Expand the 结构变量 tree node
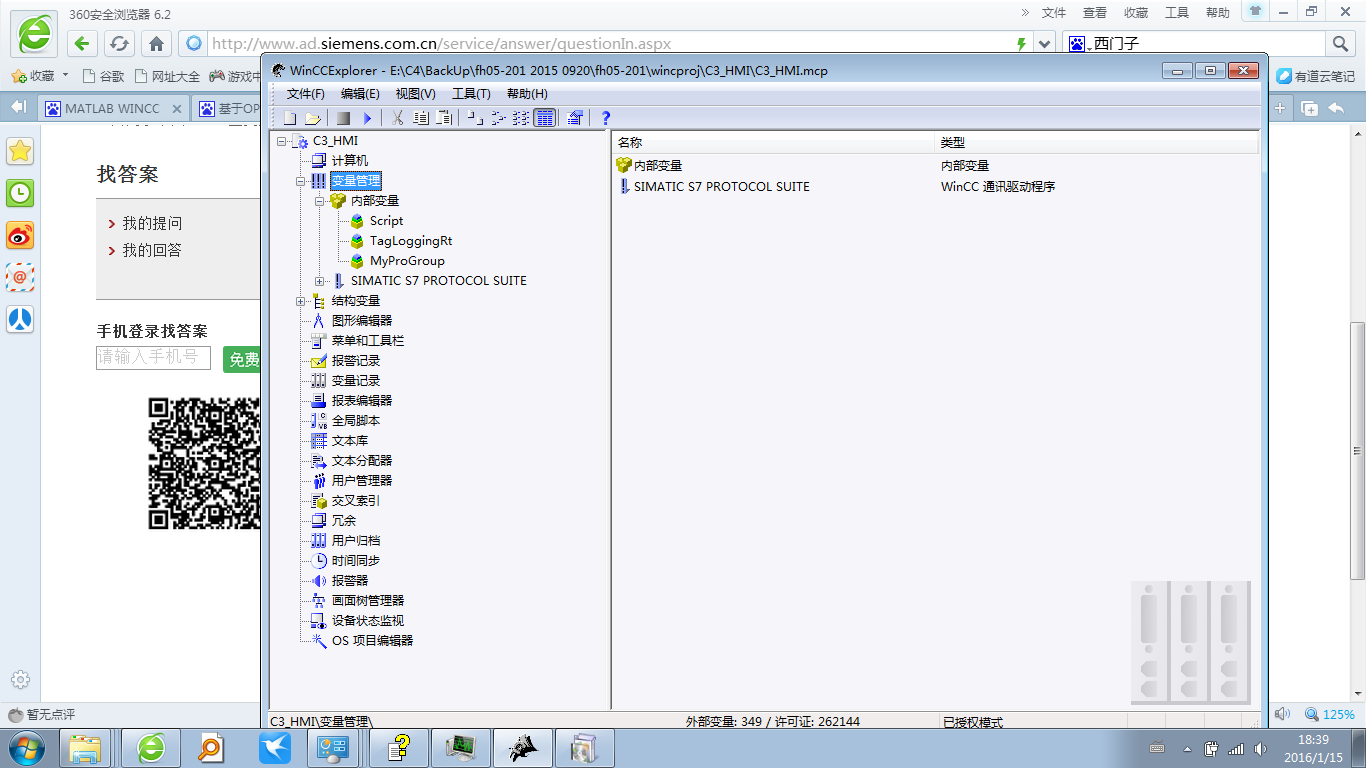 [301, 301]
